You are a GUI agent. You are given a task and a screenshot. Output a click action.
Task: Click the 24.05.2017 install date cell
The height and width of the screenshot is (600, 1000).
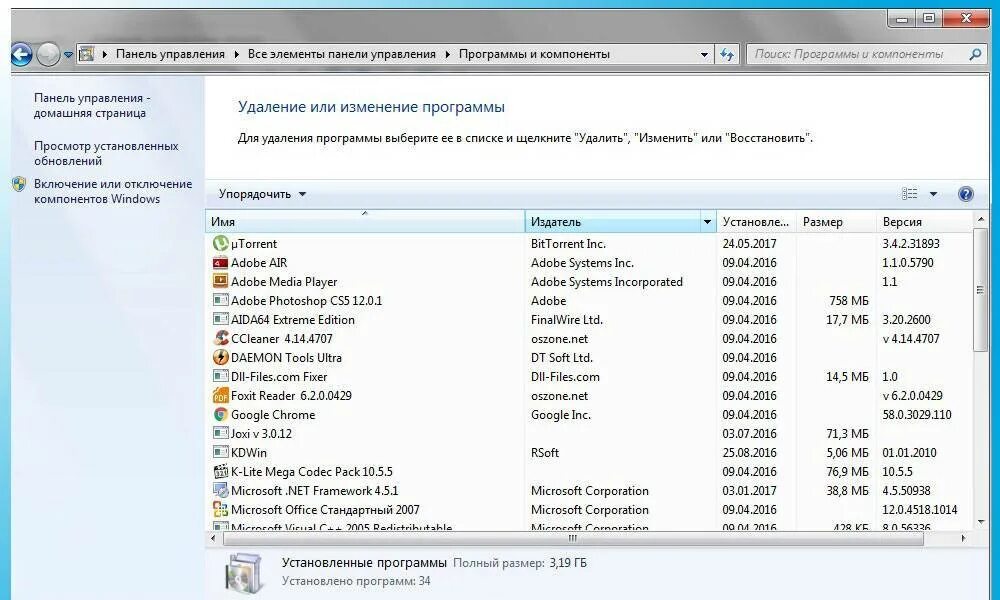(x=749, y=244)
